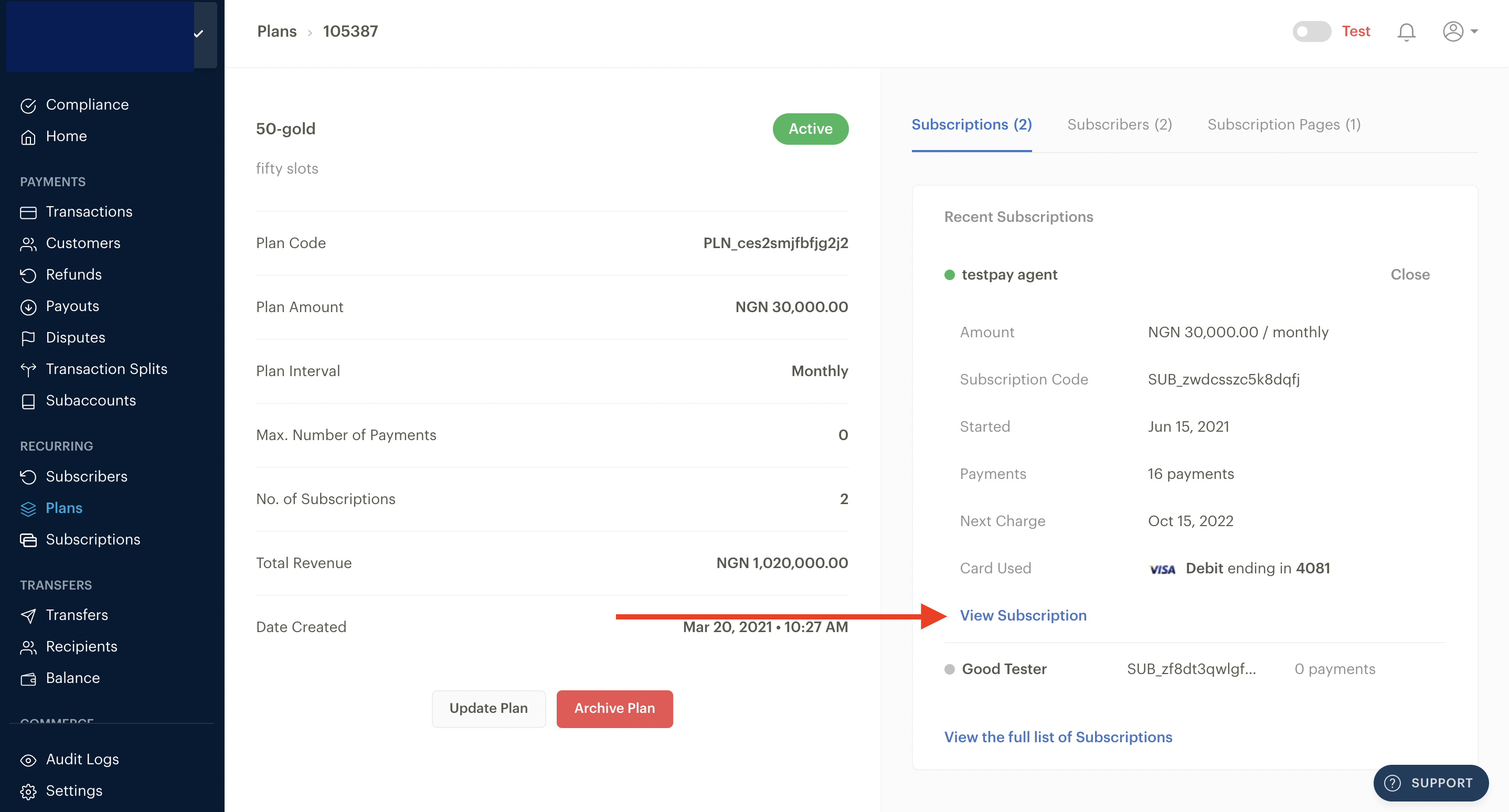The height and width of the screenshot is (812, 1509).
Task: Toggle the Active plan status badge
Action: [811, 128]
